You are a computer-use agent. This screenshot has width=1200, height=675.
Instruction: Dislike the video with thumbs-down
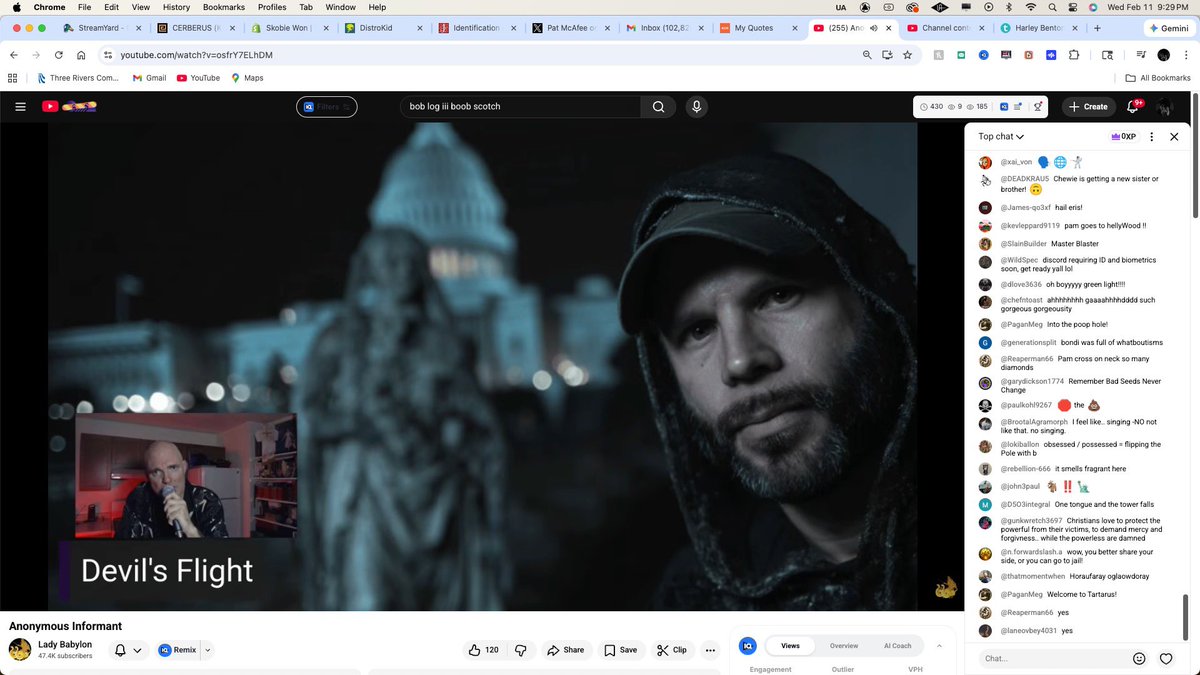coord(521,650)
